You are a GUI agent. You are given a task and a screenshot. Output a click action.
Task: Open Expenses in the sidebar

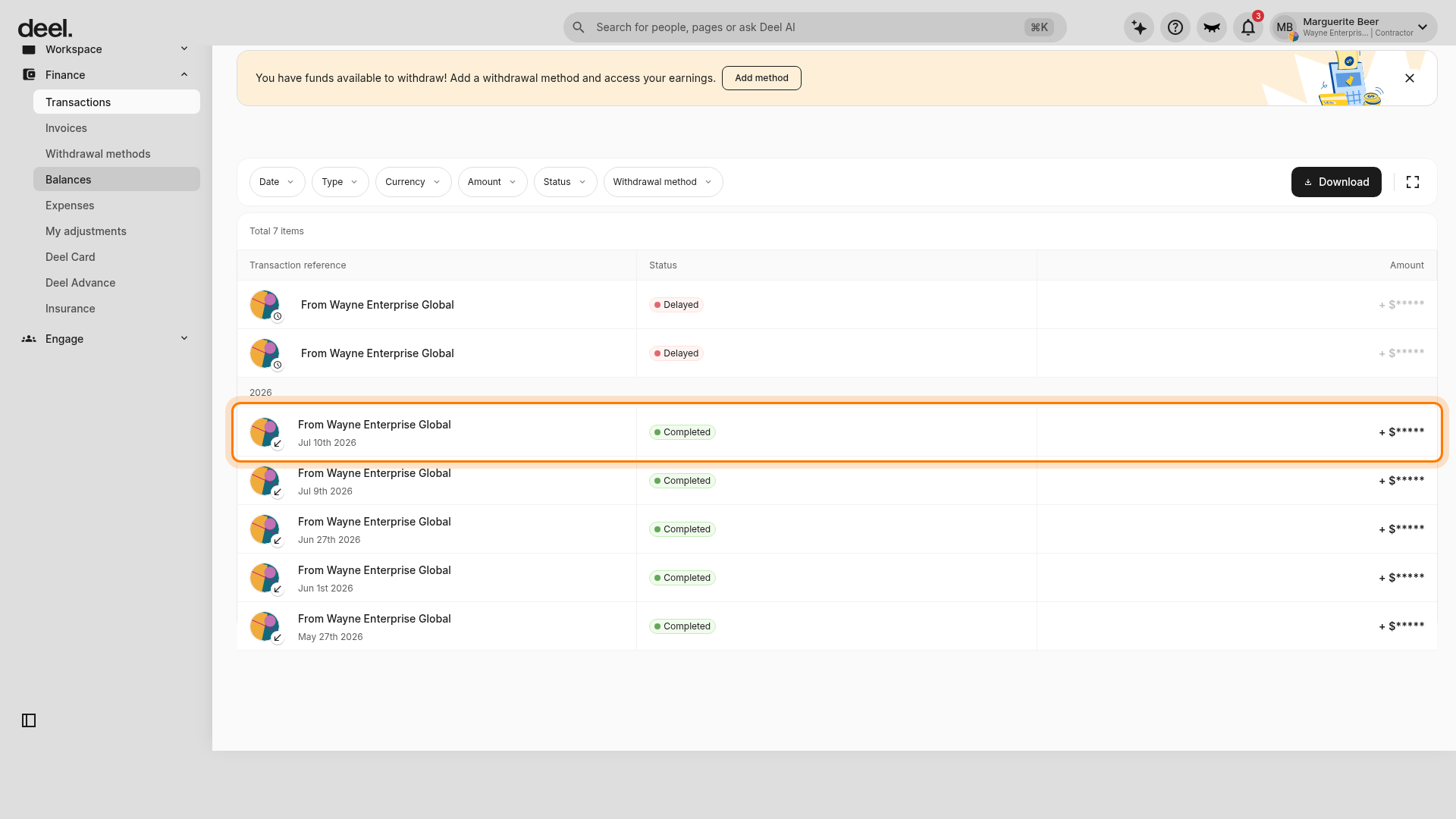(117, 206)
